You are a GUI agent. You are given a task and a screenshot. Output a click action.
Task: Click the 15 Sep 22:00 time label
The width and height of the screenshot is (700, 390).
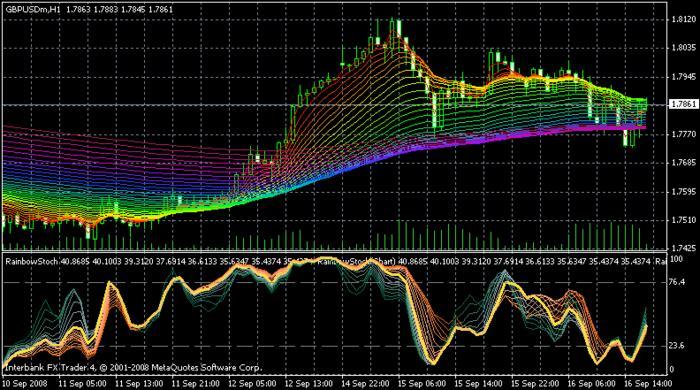click(x=534, y=383)
